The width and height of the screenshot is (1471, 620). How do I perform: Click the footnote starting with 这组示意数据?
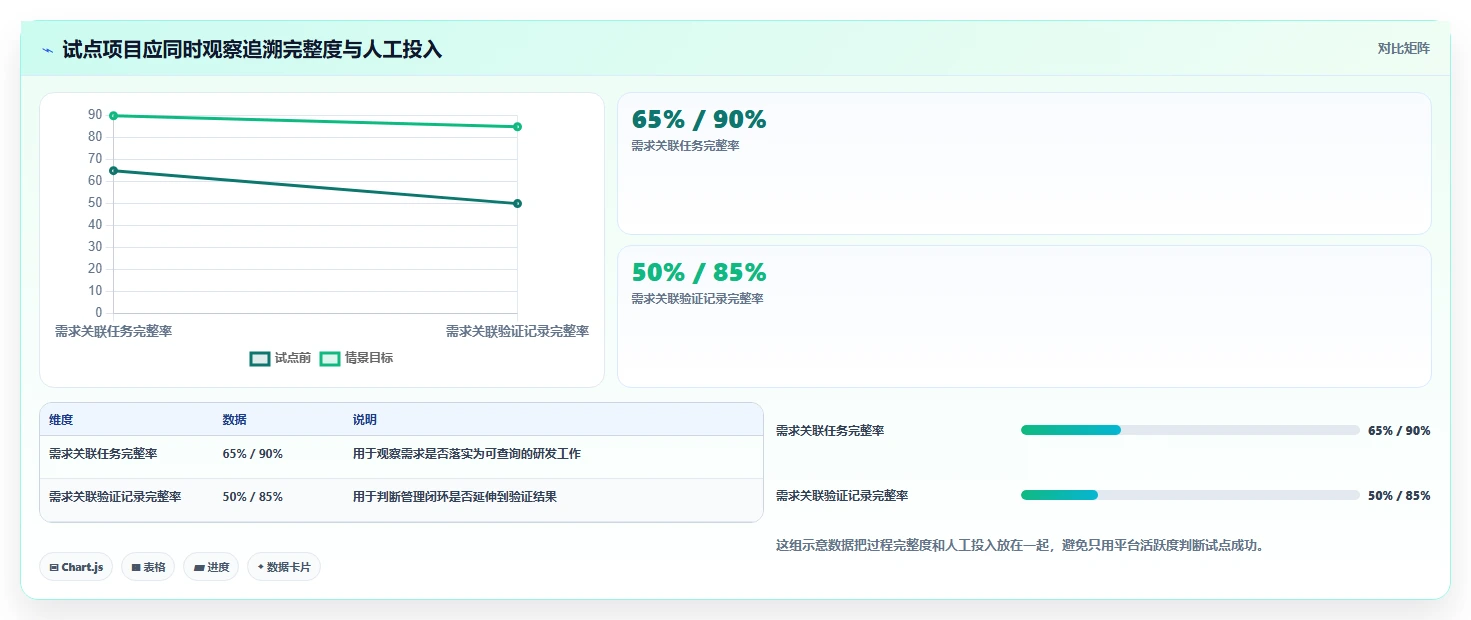point(1020,546)
